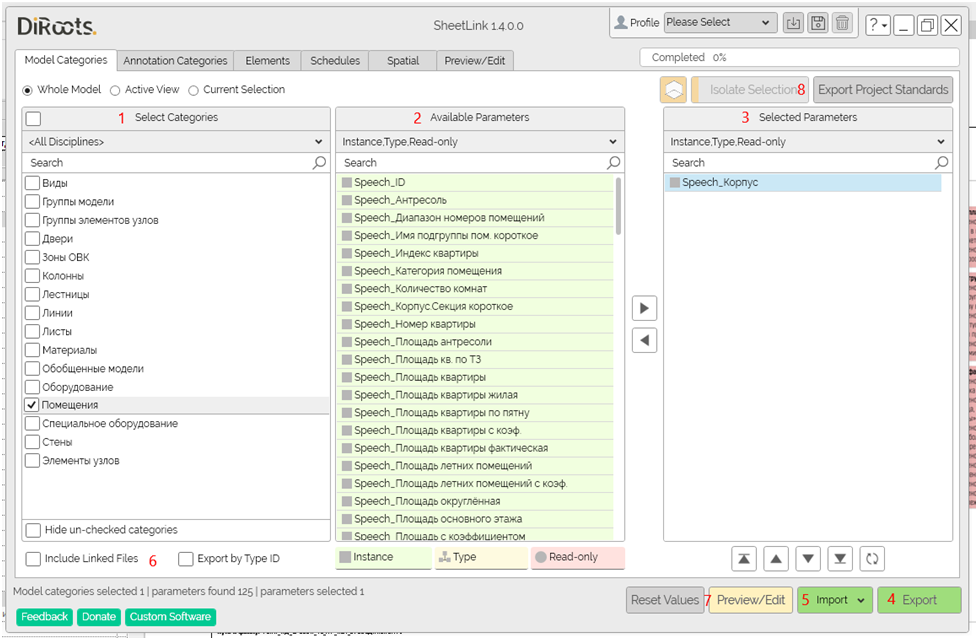The height and width of the screenshot is (640, 978).
Task: Check Include Linked Files option
Action: (x=33, y=559)
